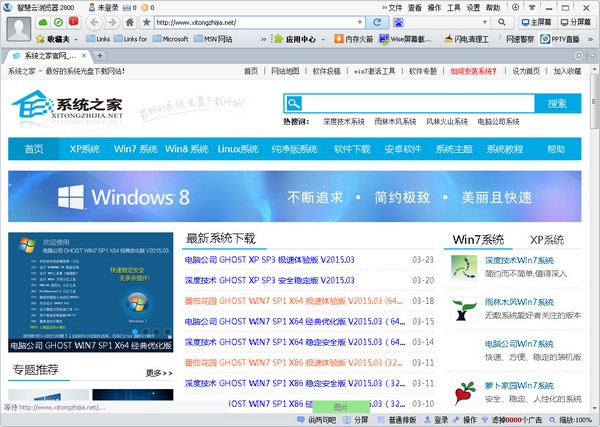Open the Win7 系统 navigation link
This screenshot has width=600, height=427.
135,149
